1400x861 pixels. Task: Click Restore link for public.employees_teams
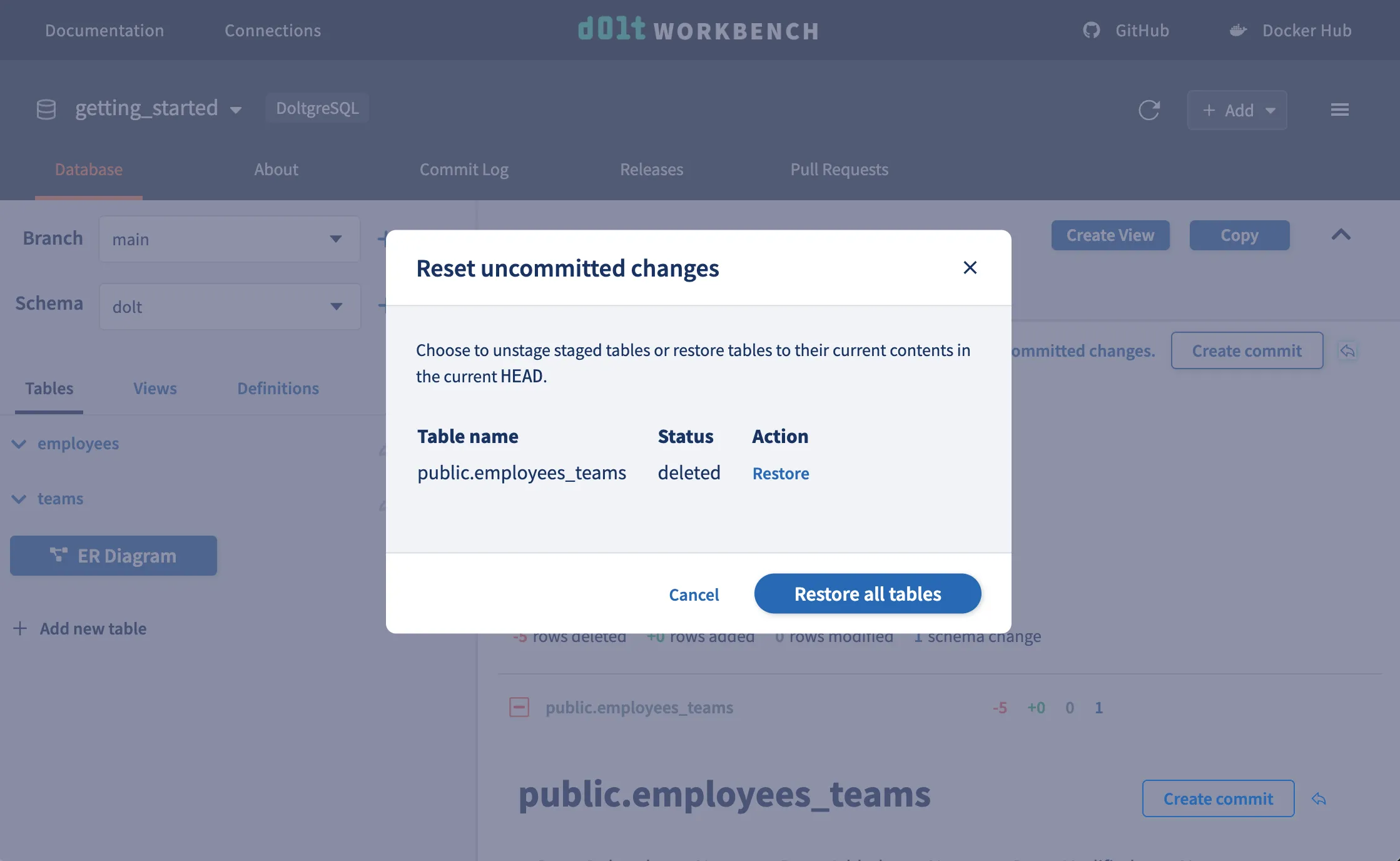[x=780, y=474]
